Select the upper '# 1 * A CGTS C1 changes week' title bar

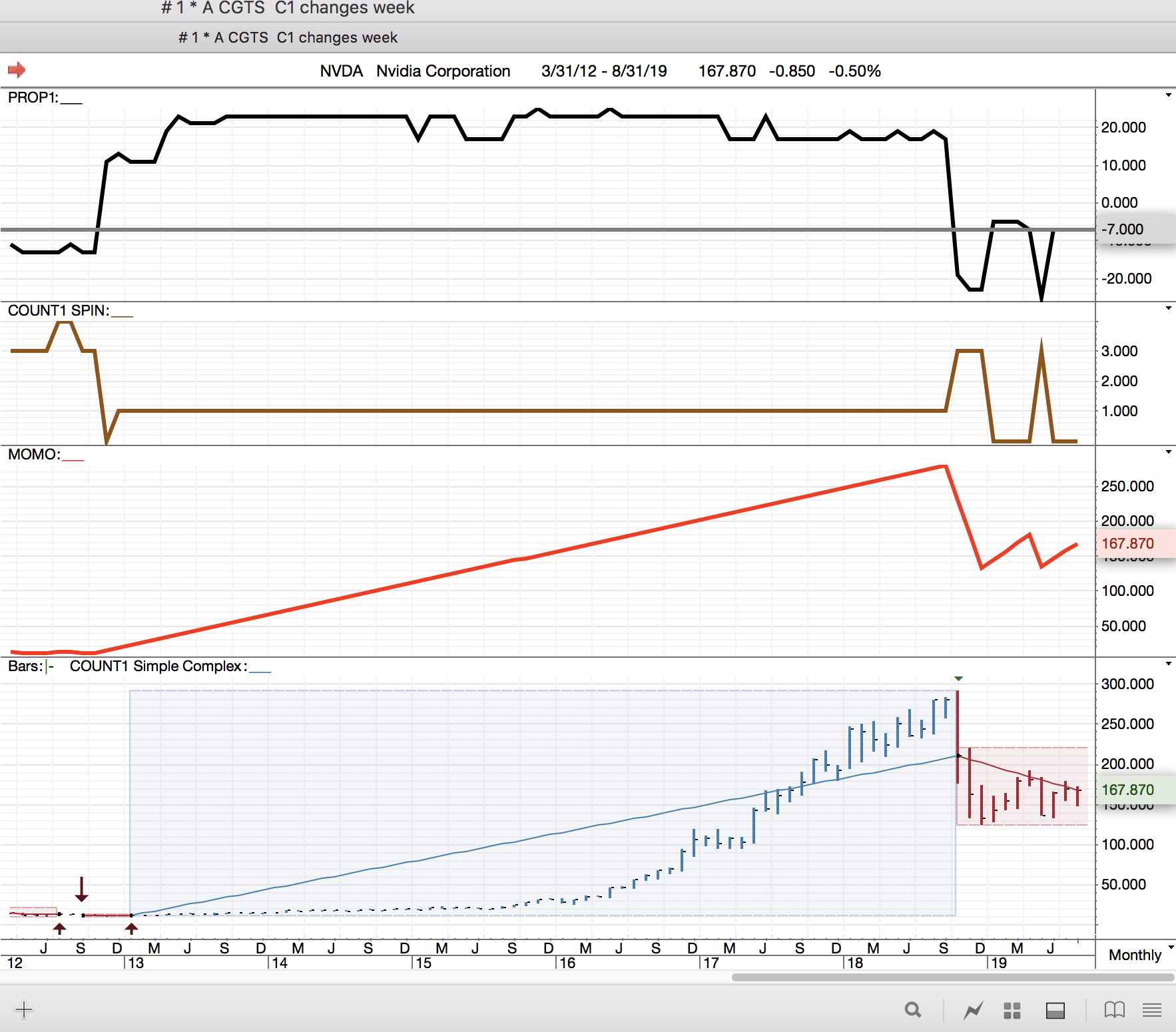point(288,8)
